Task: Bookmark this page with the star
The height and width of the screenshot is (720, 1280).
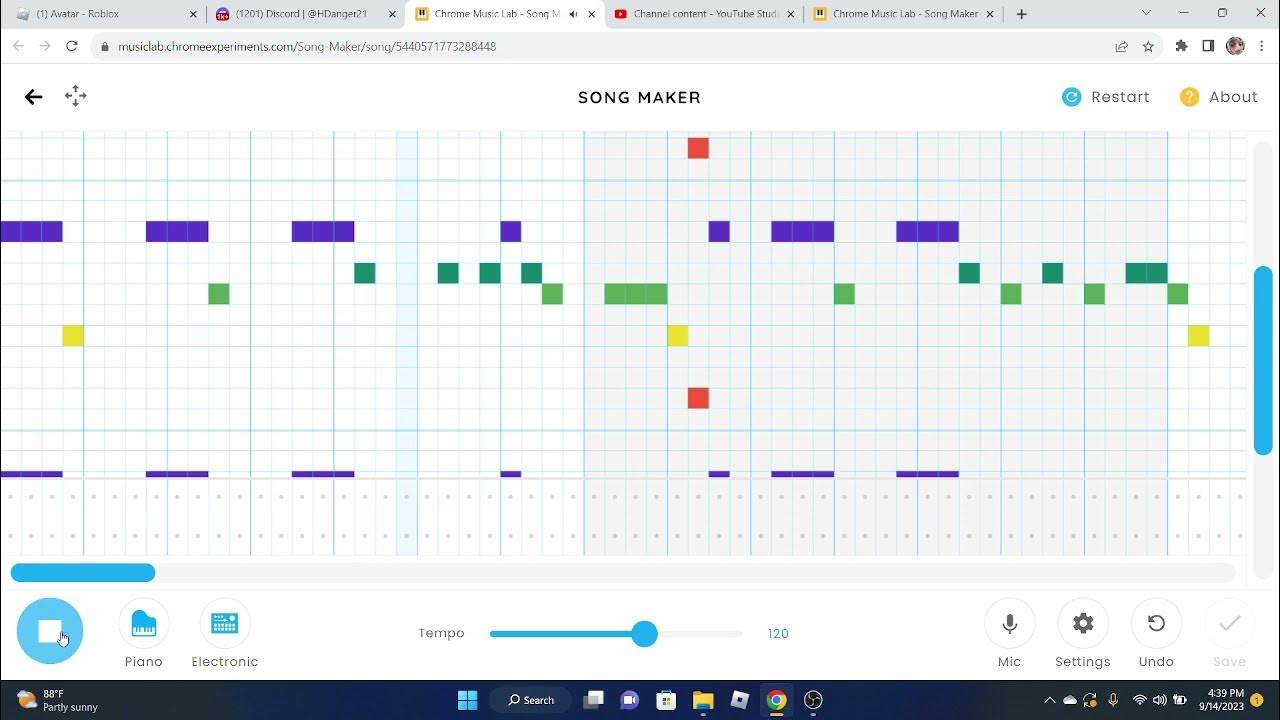Action: click(x=1148, y=46)
